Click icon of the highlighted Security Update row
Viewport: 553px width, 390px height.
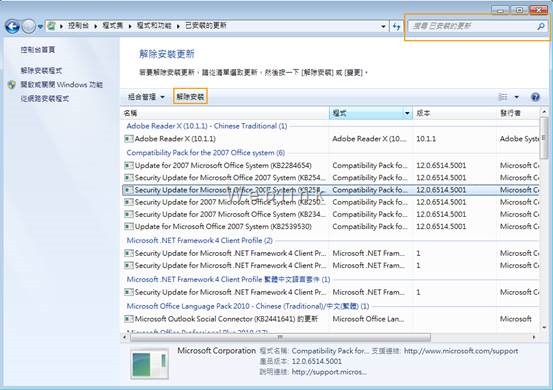pos(129,190)
